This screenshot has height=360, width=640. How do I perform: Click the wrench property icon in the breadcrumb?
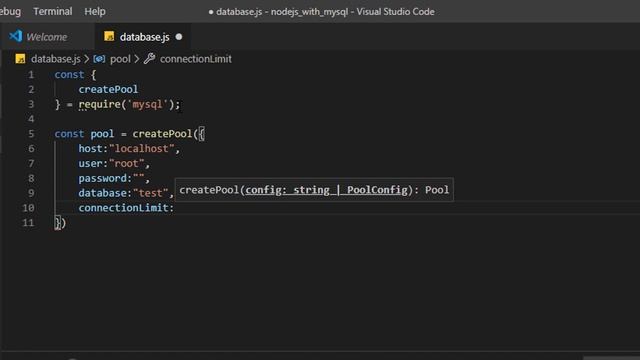(x=149, y=59)
